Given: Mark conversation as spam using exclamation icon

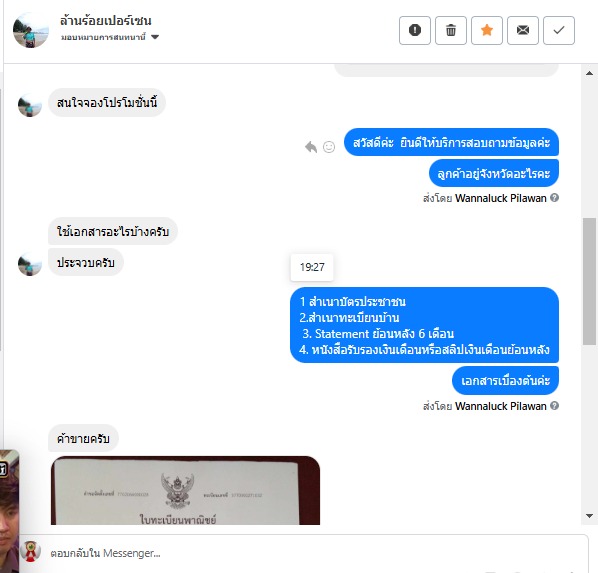Looking at the screenshot, I should 415,30.
